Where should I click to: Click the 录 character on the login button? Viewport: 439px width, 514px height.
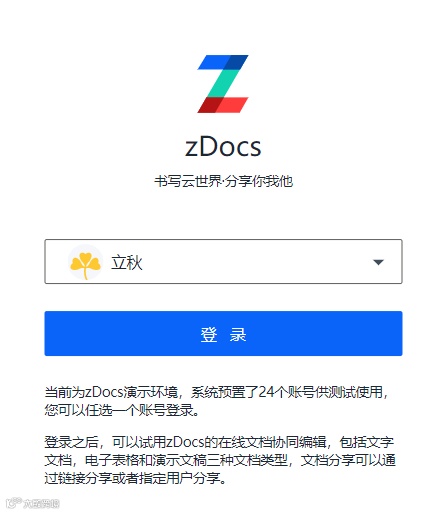(x=238, y=334)
